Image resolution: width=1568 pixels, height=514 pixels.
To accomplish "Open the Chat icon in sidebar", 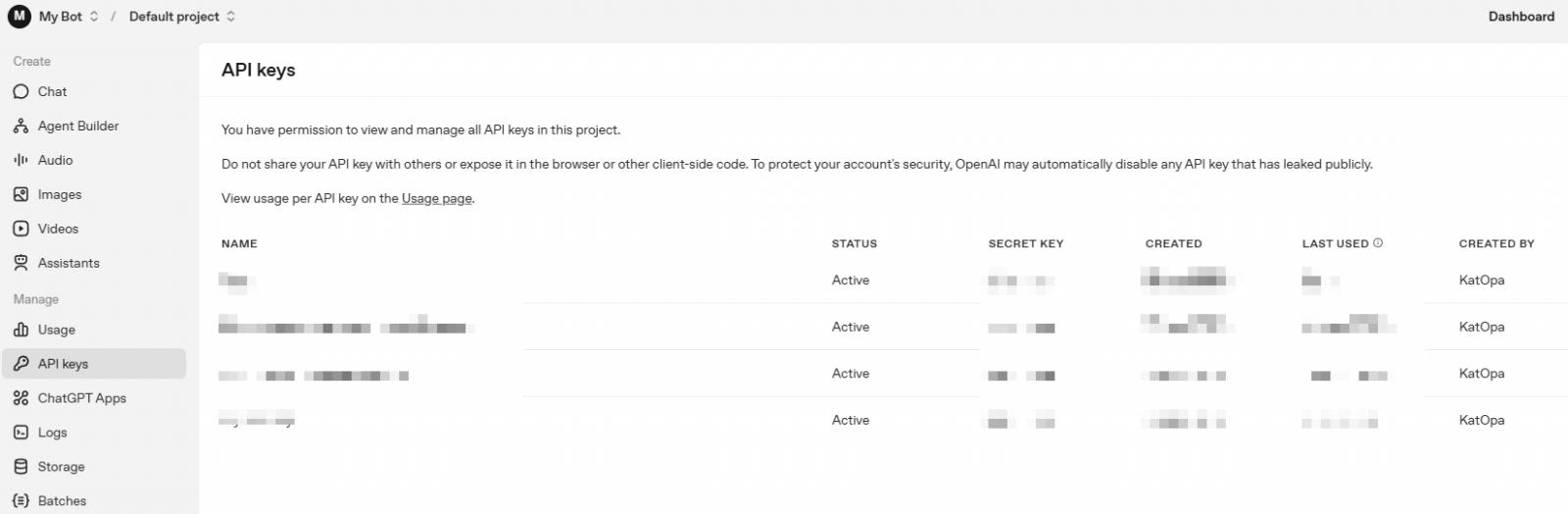I will pyautogui.click(x=21, y=91).
